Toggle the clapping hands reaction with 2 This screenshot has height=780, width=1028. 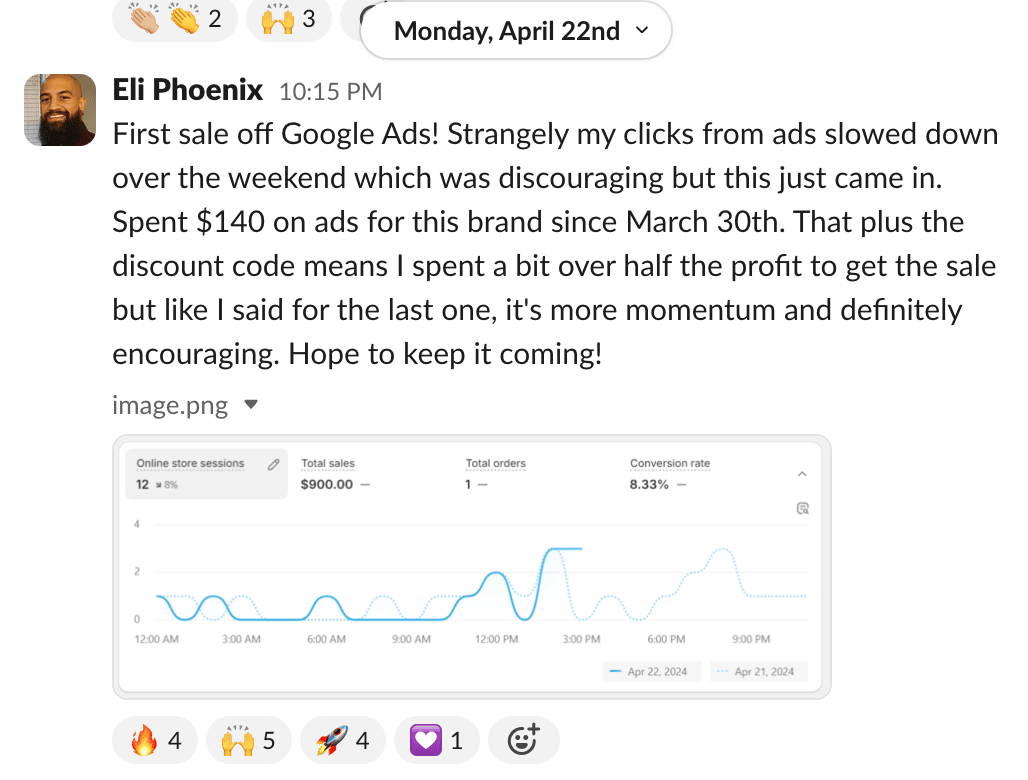pos(175,19)
